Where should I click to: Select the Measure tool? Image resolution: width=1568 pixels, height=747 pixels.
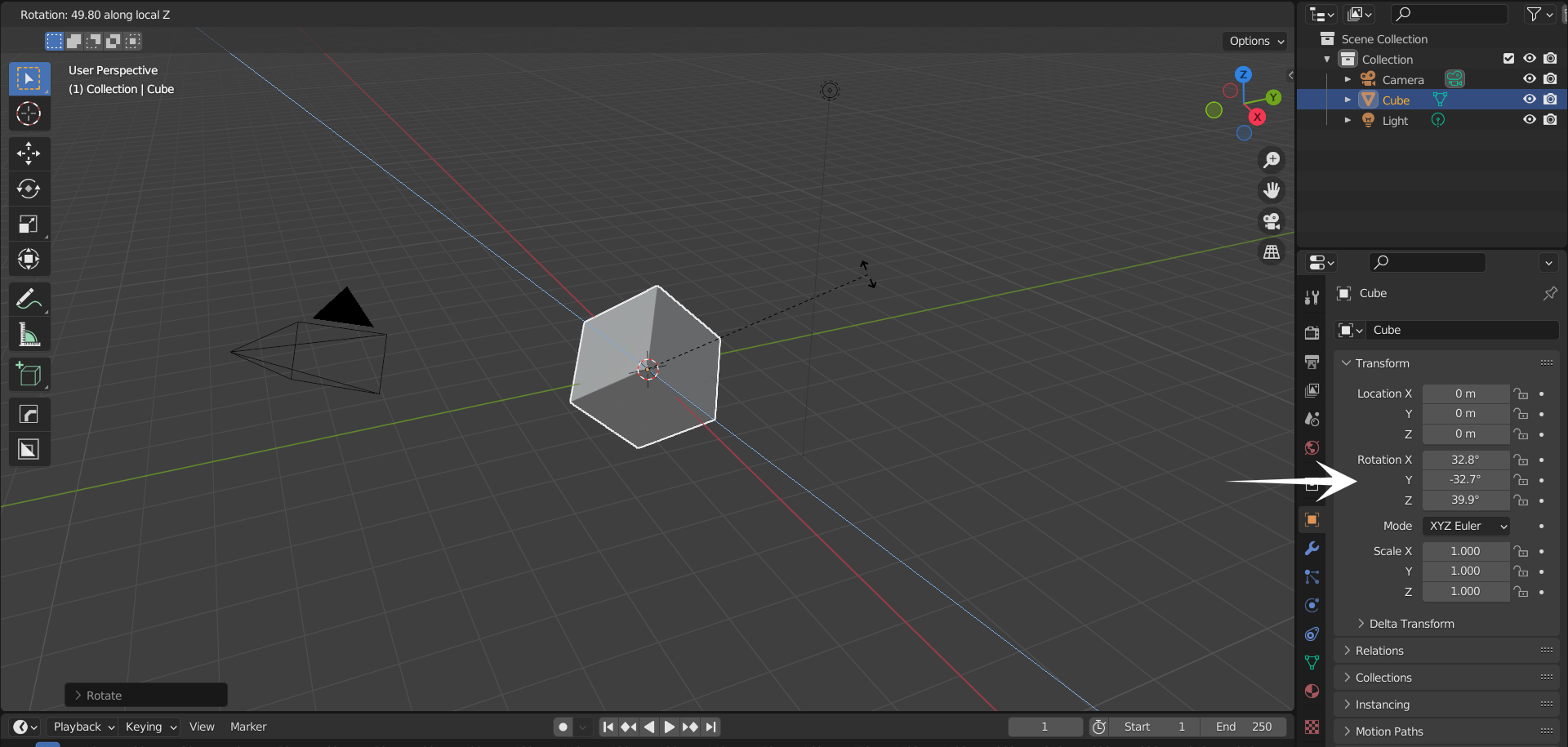[29, 335]
